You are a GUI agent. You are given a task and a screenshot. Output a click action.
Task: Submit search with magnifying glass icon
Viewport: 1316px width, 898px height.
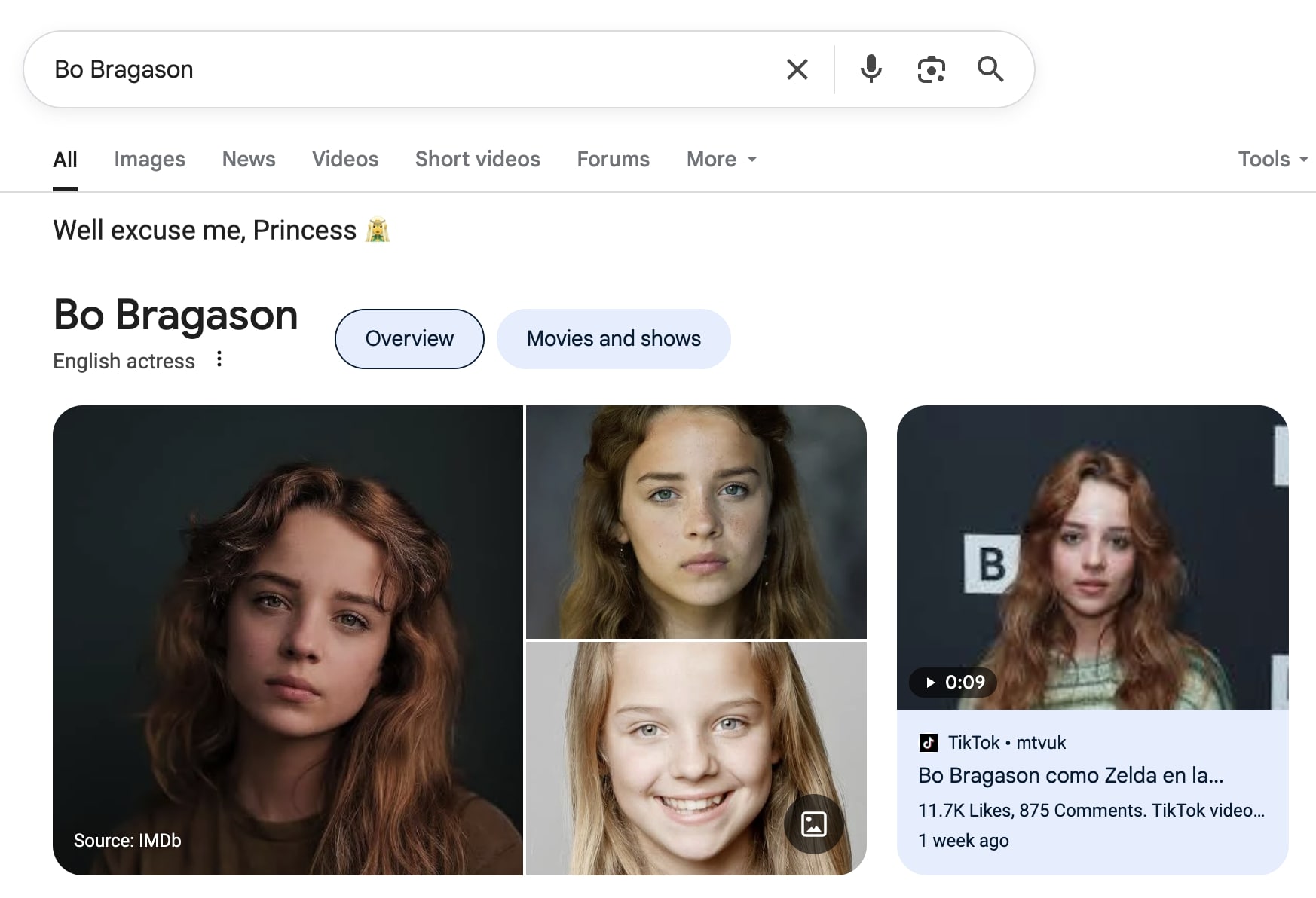point(990,69)
